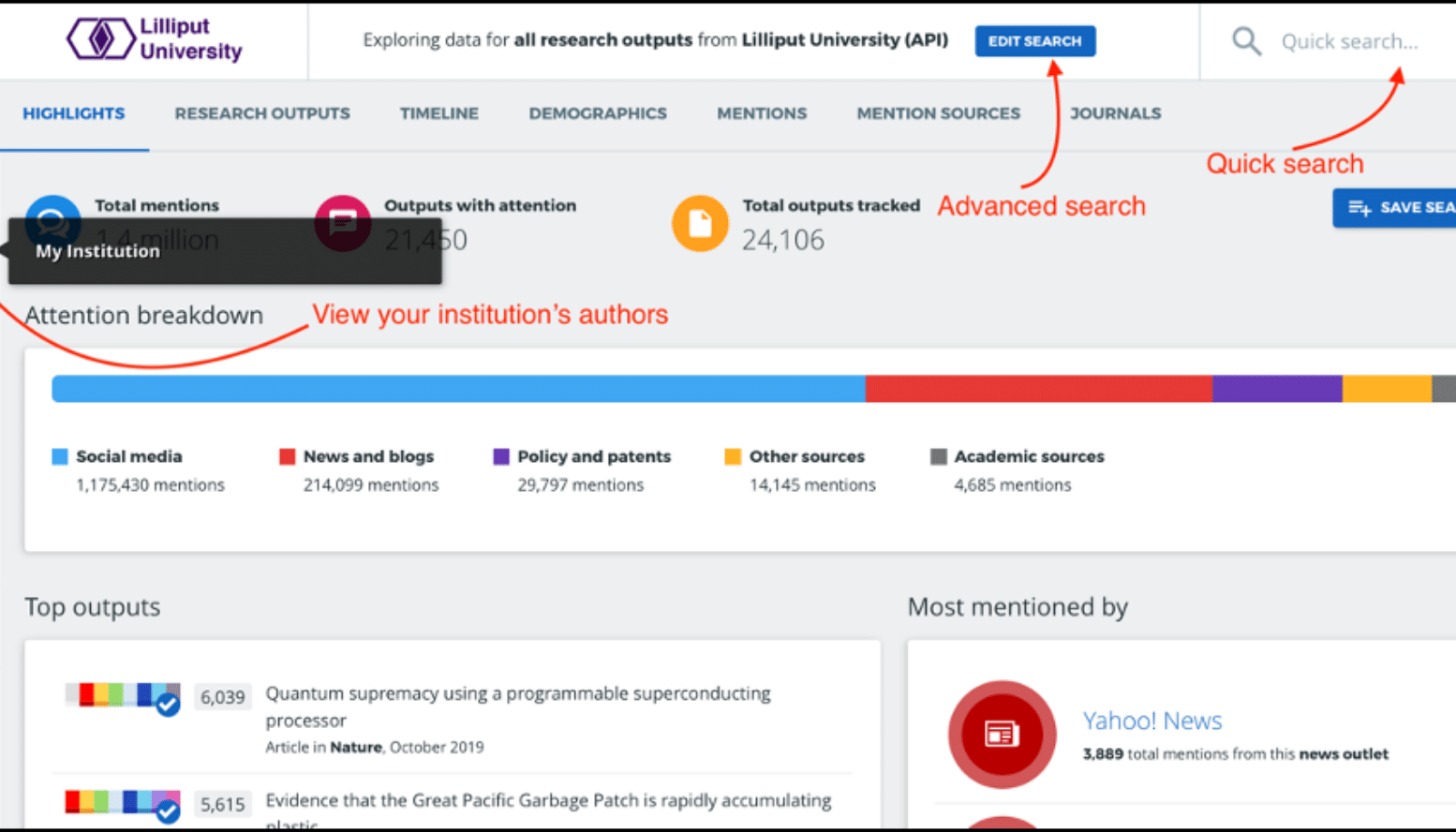Click the attention badge for Garbage Patch article
This screenshot has width=1456, height=832.
coord(123,804)
